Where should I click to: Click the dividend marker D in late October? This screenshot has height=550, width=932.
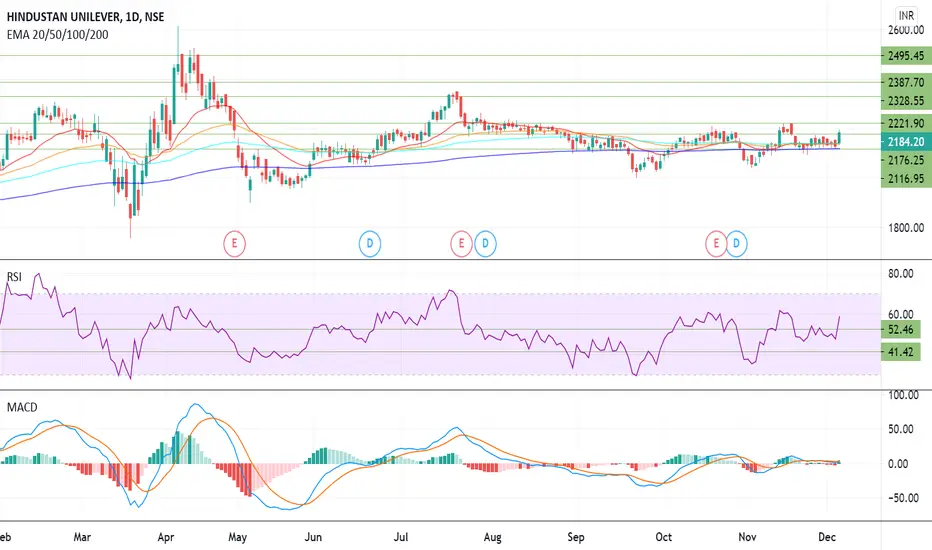point(736,244)
